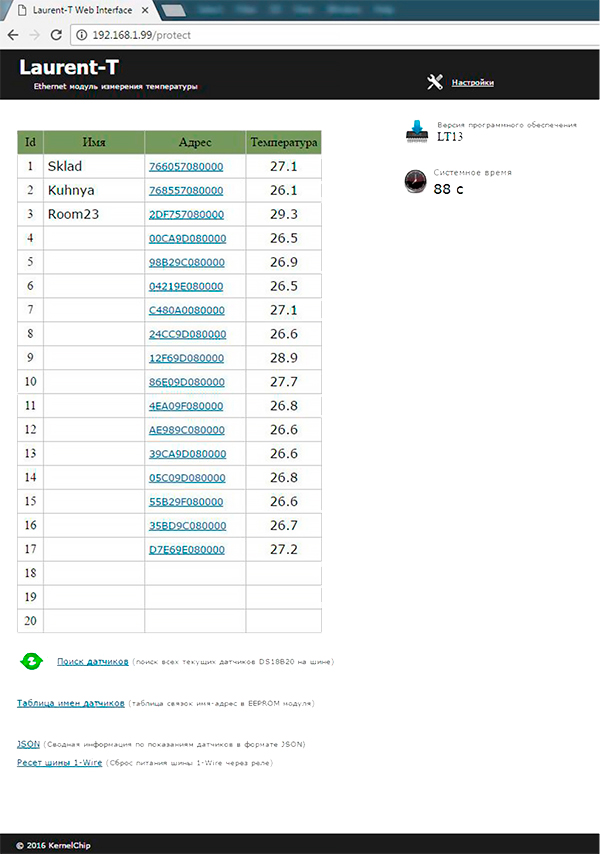Screen dimensions: 600x854
Task: Click the Поиск датчиков link
Action: pos(92,661)
